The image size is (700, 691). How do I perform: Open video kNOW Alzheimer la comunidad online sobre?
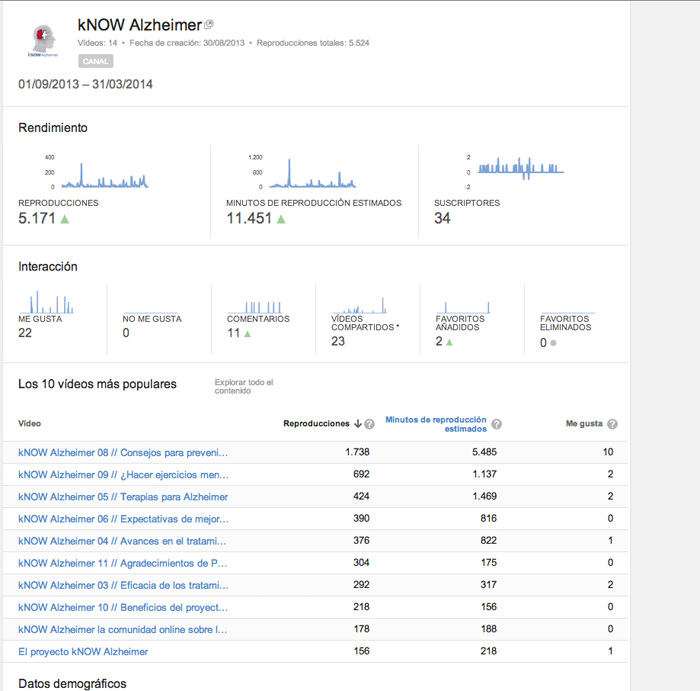[123, 629]
